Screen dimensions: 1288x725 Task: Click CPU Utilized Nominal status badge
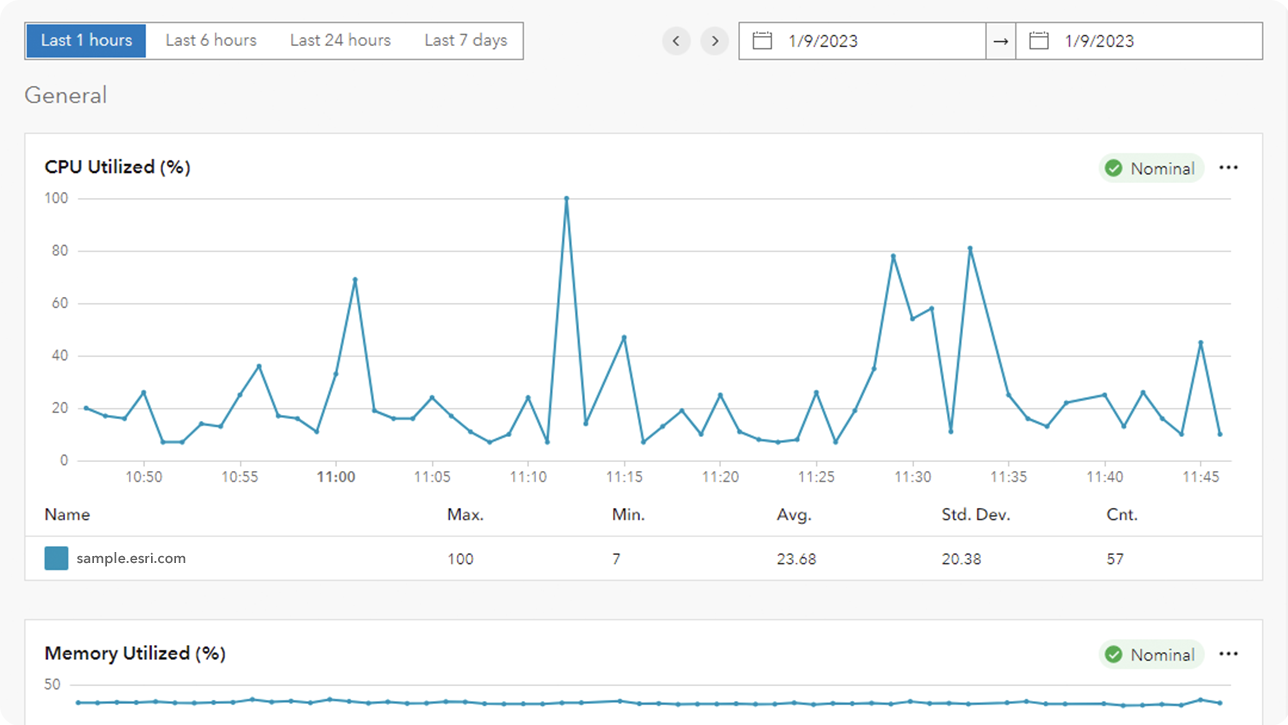tap(1151, 168)
